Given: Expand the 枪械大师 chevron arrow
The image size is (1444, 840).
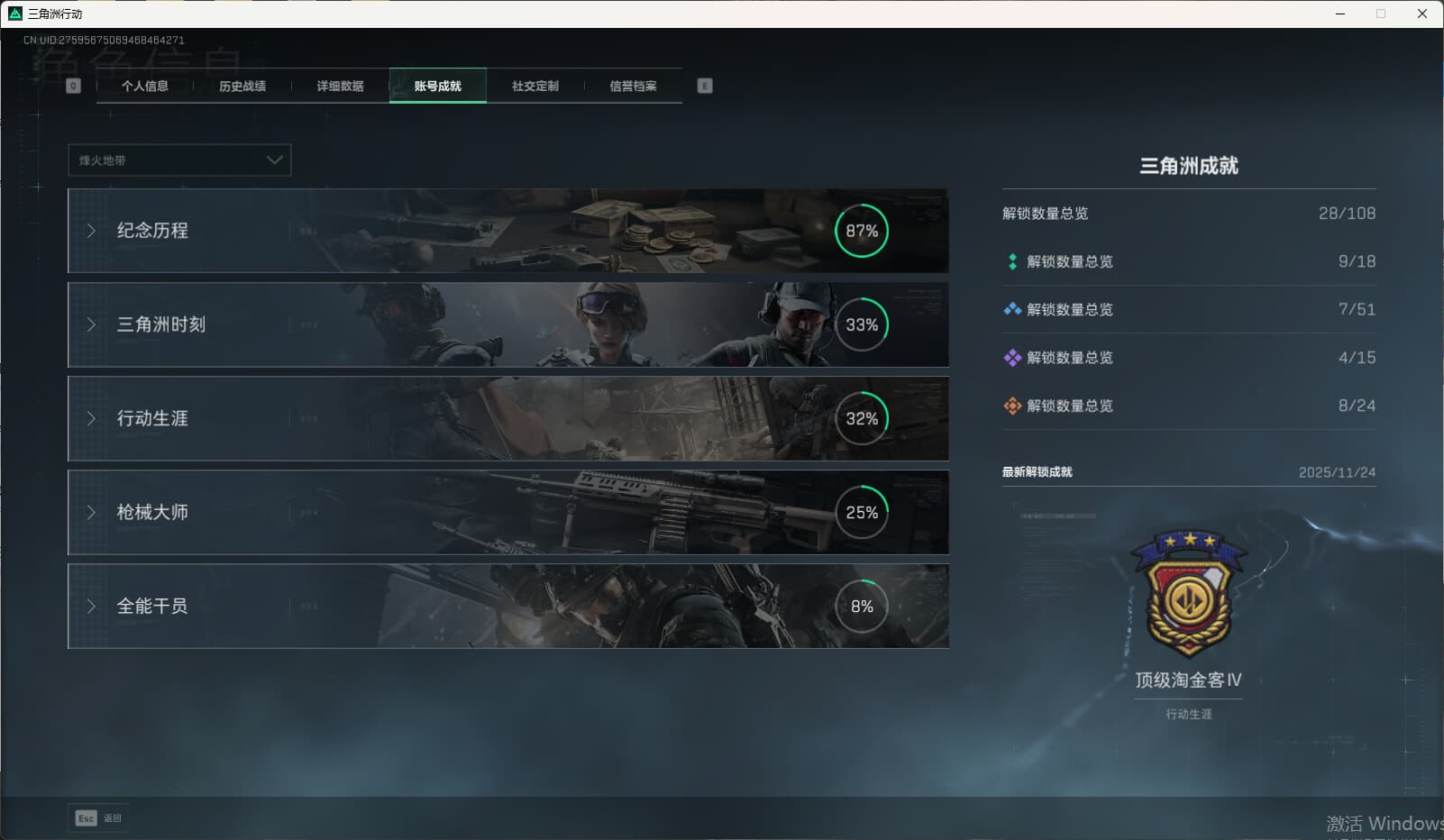Looking at the screenshot, I should (91, 512).
